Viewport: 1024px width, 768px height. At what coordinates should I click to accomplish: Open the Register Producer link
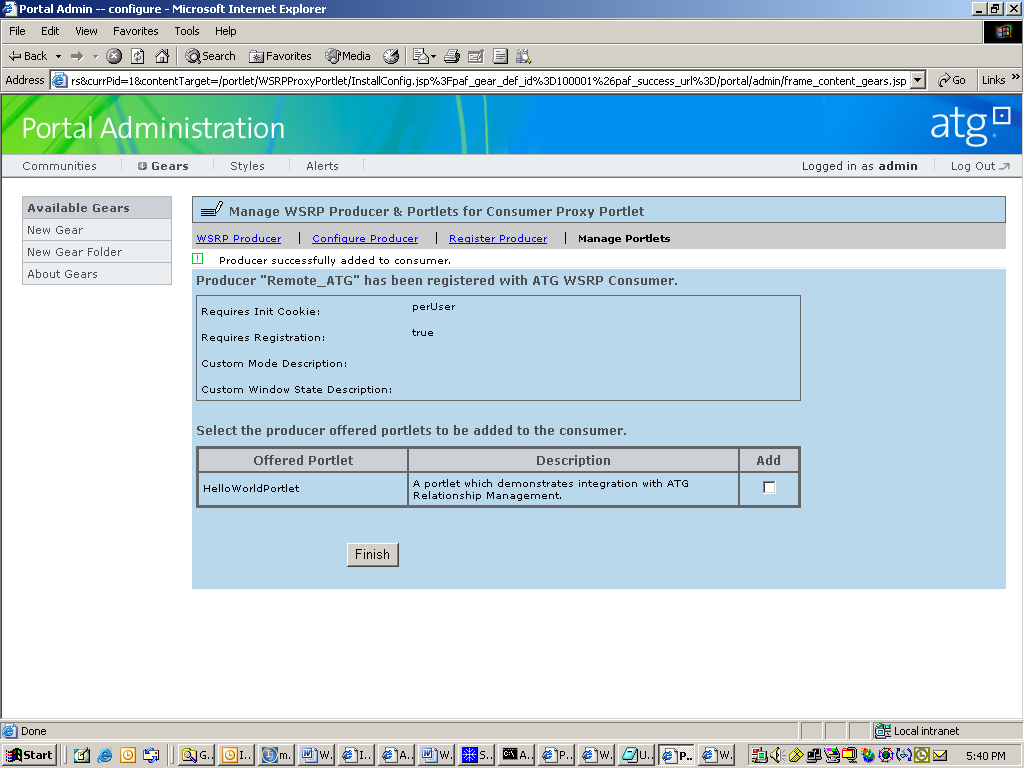(x=498, y=238)
